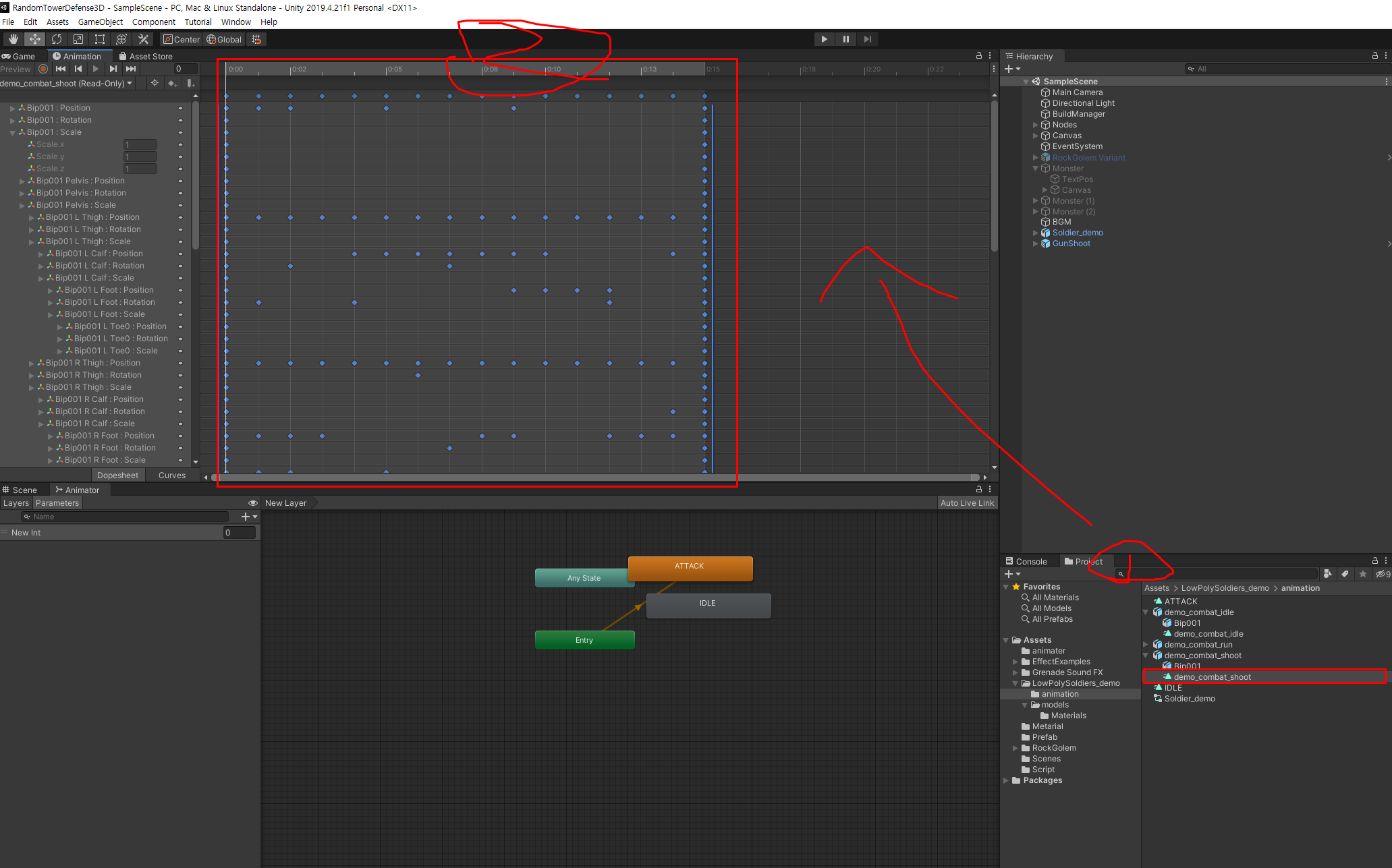The width and height of the screenshot is (1392, 868).
Task: Click the Auto Live Link button
Action: 966,503
